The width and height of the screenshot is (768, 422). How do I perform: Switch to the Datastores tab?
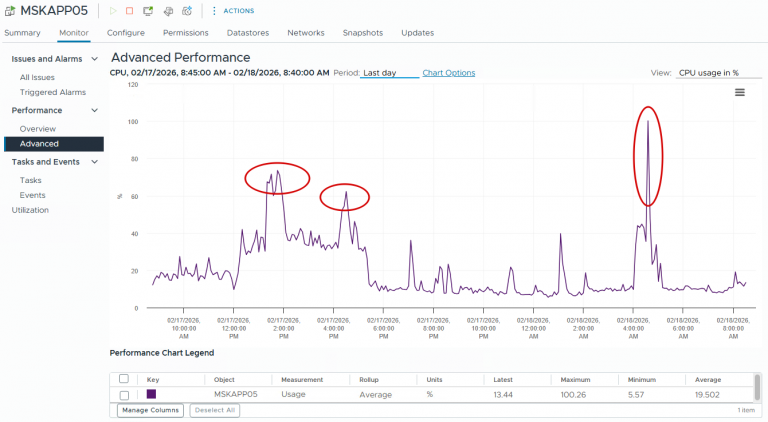pyautogui.click(x=248, y=33)
